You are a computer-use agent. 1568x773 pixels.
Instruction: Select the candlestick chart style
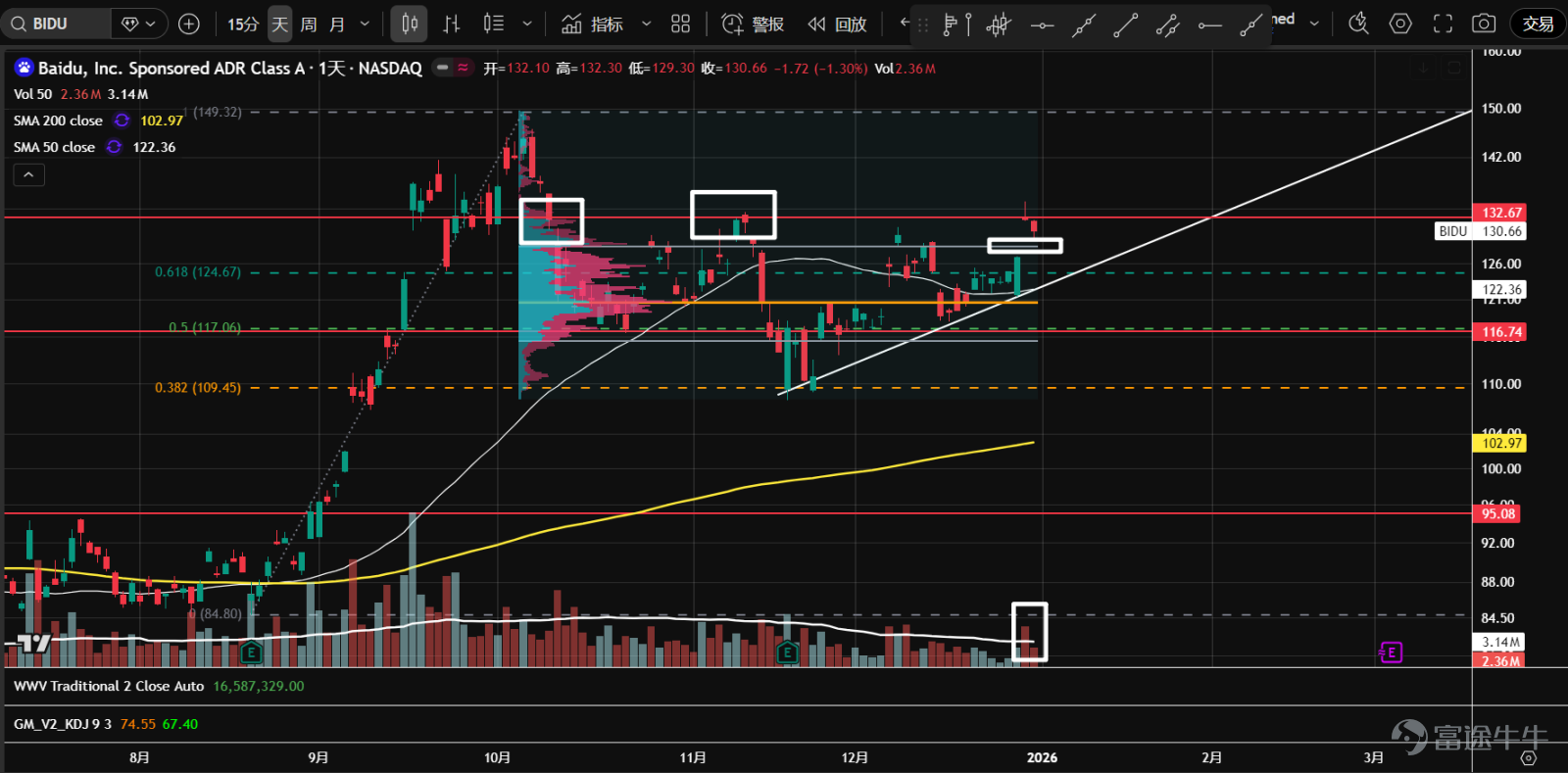point(410,24)
